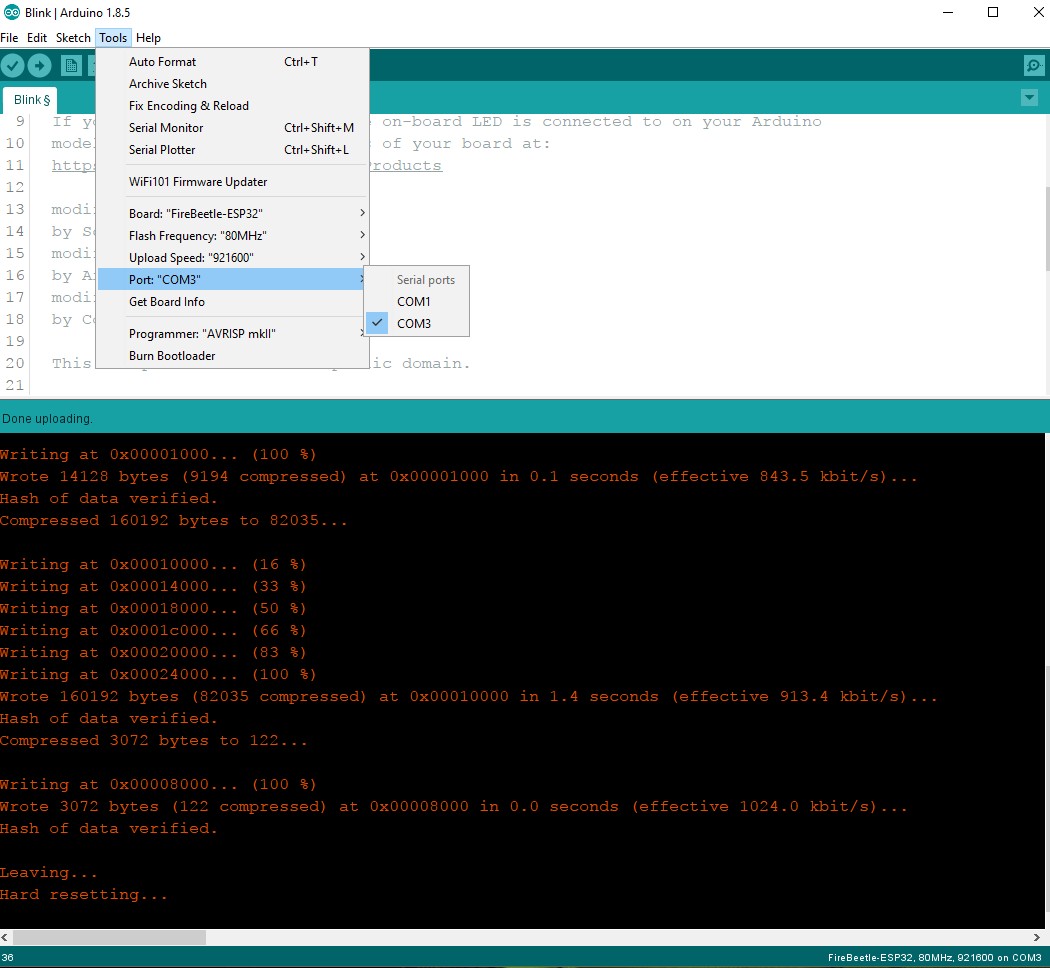Click the "Leaving..." console line
The height and width of the screenshot is (968, 1050).
point(49,872)
